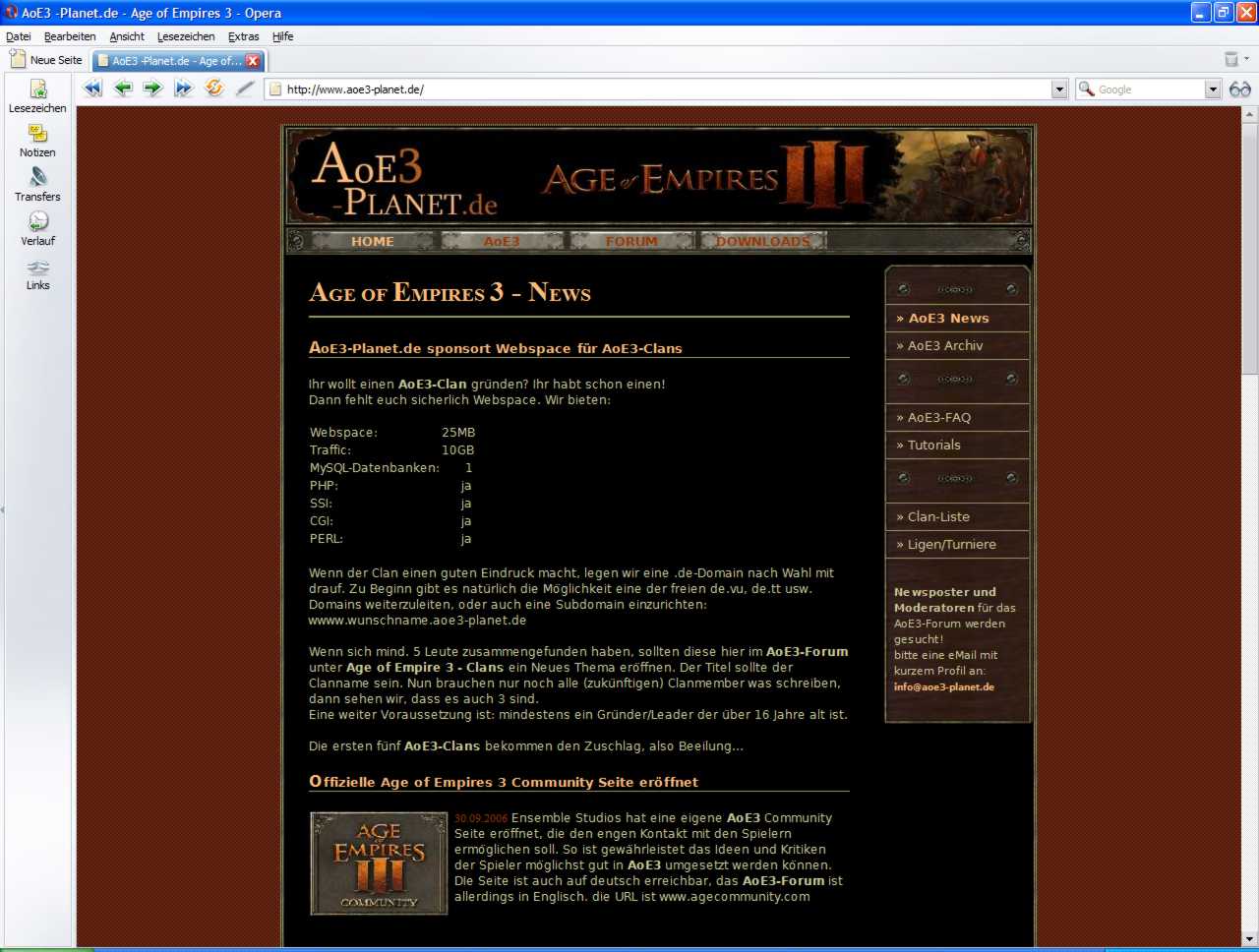The width and height of the screenshot is (1259, 952).
Task: Open the Datei menu
Action: coord(19,36)
